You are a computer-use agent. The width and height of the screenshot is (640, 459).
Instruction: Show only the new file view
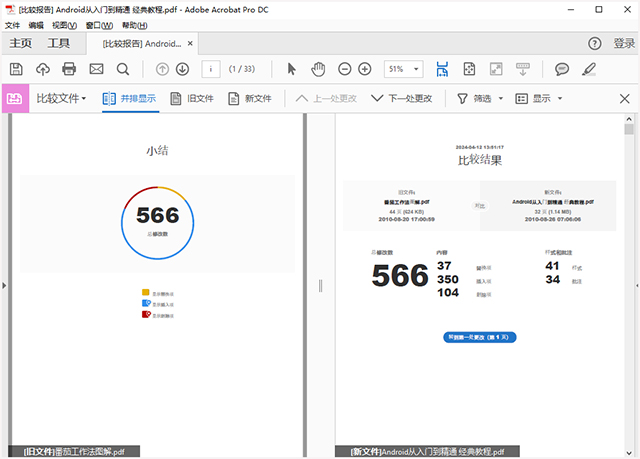click(250, 99)
